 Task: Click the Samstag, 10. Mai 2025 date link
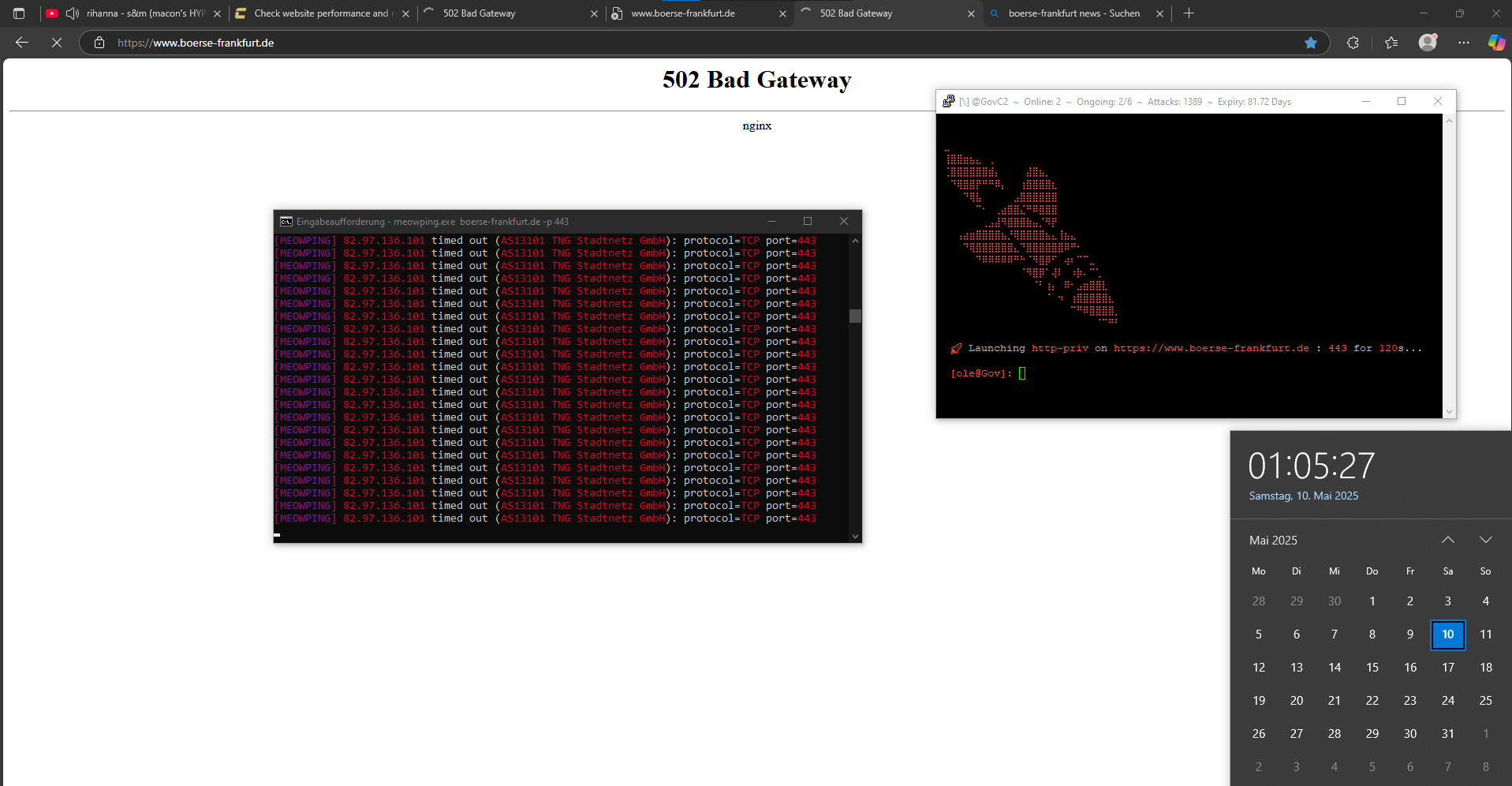pyautogui.click(x=1304, y=496)
